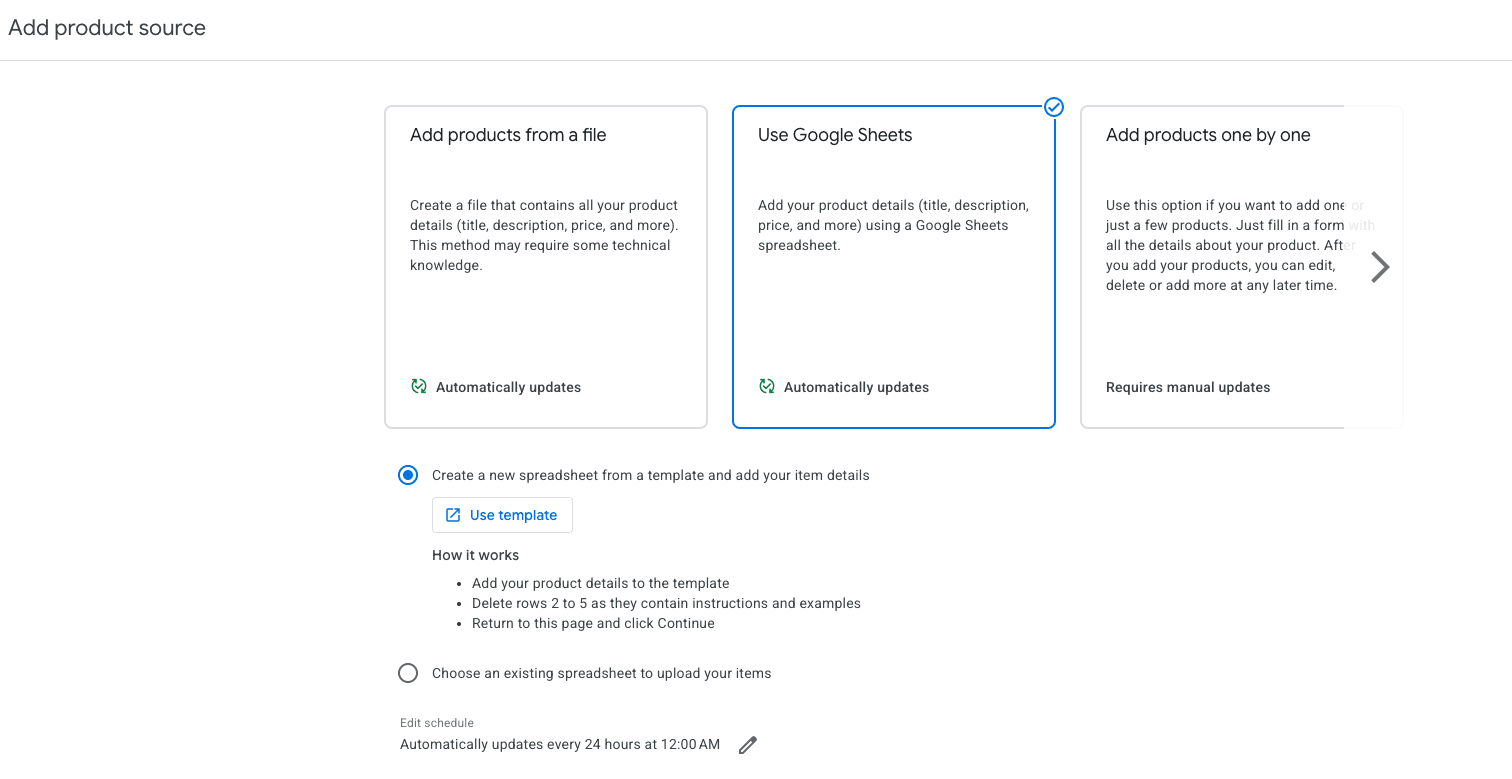Click the Add product source page heading
Image resolution: width=1512 pixels, height=779 pixels.
(x=107, y=28)
